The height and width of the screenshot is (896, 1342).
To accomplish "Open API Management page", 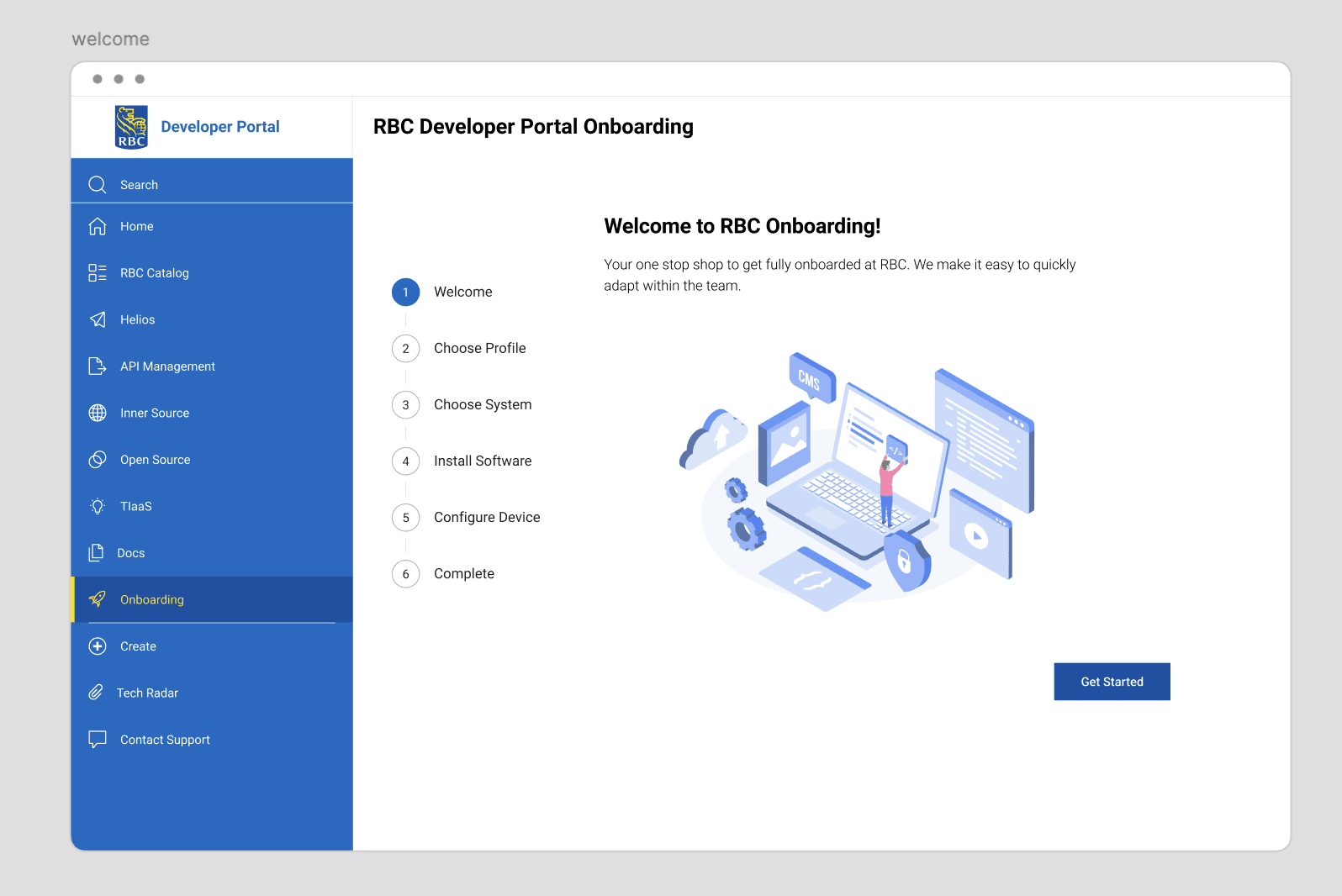I will pyautogui.click(x=212, y=366).
